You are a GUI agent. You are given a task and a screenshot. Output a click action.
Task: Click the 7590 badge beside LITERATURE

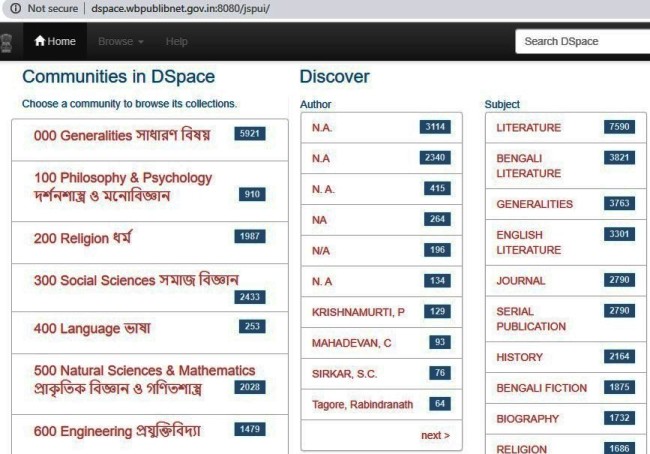[618, 127]
